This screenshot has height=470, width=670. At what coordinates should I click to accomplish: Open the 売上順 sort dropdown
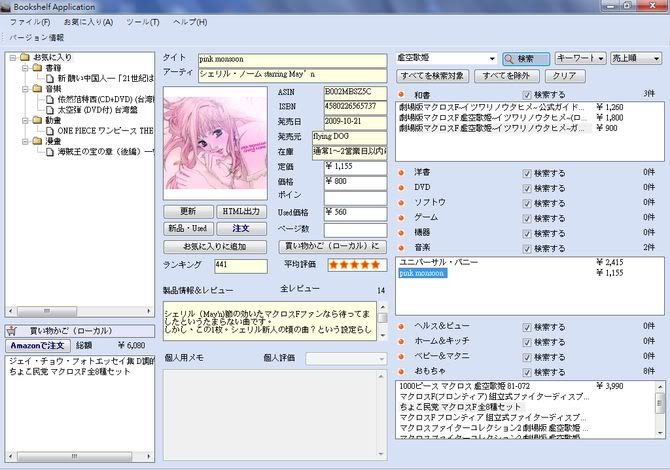(636, 58)
